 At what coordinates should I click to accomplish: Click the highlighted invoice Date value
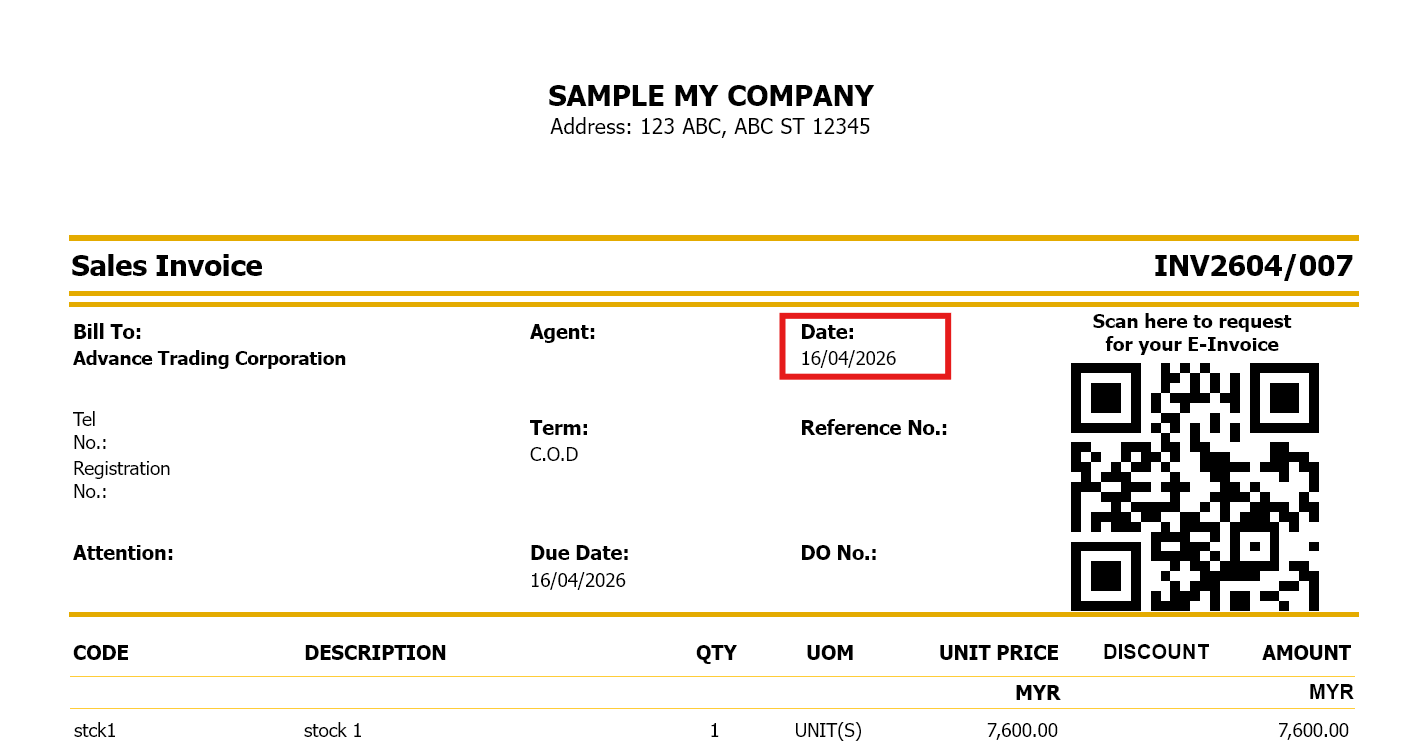(848, 358)
